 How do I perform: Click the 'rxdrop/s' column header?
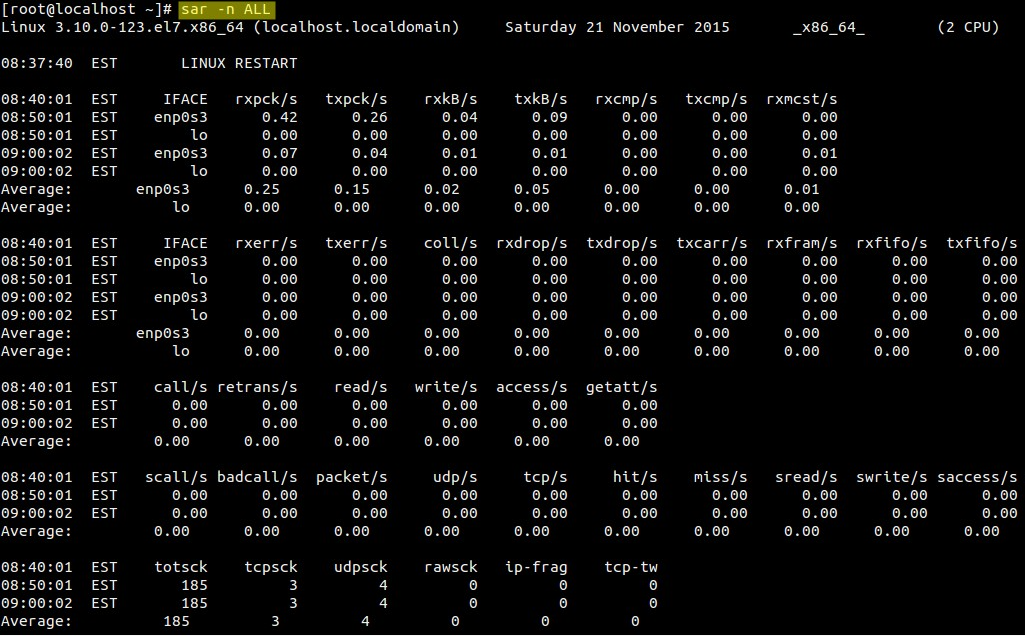point(532,243)
